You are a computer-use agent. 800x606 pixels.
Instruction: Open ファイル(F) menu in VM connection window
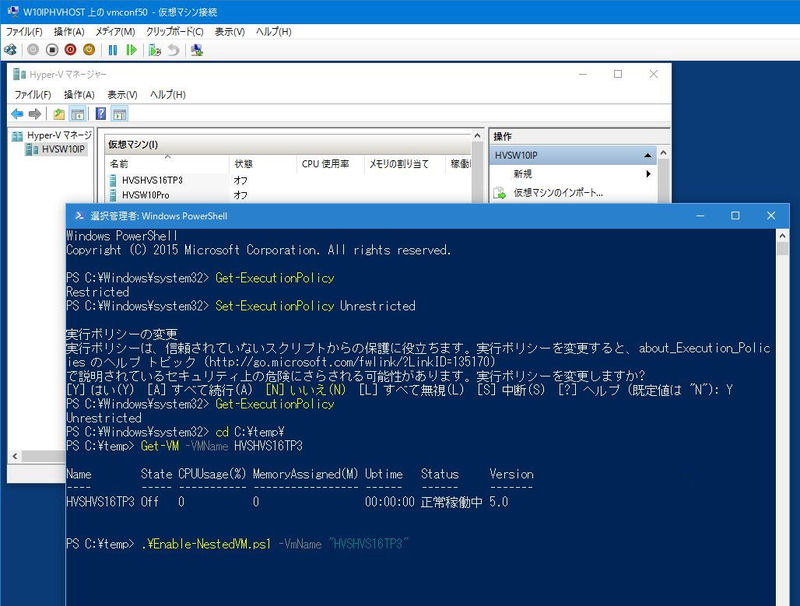(x=24, y=32)
